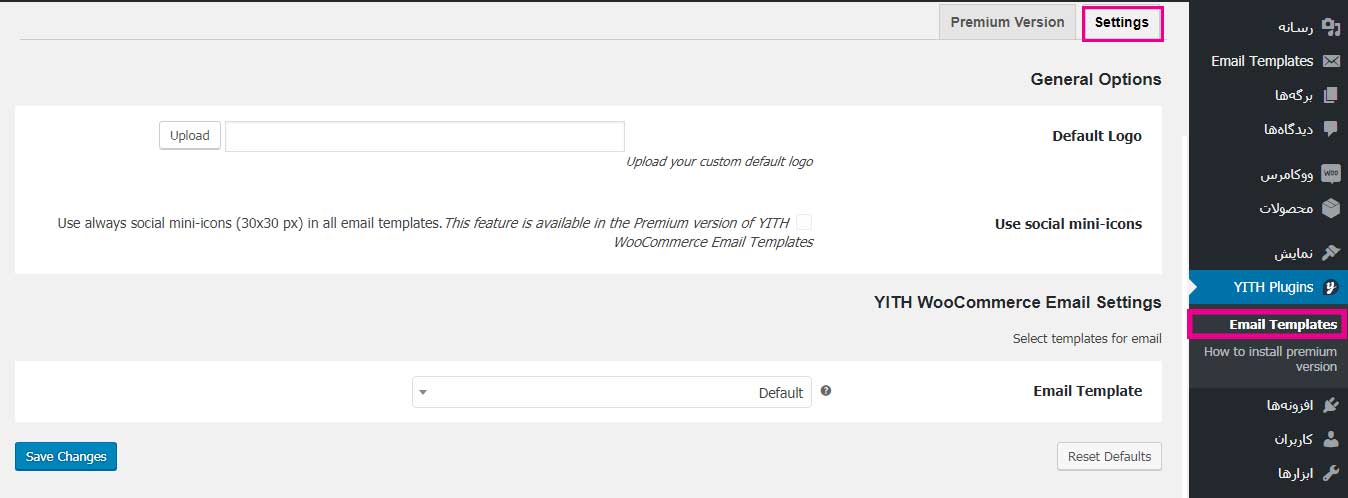This screenshot has width=1348, height=498.
Task: Click the WooCommerce (ووکامرس) logo icon
Action: tap(1330, 174)
